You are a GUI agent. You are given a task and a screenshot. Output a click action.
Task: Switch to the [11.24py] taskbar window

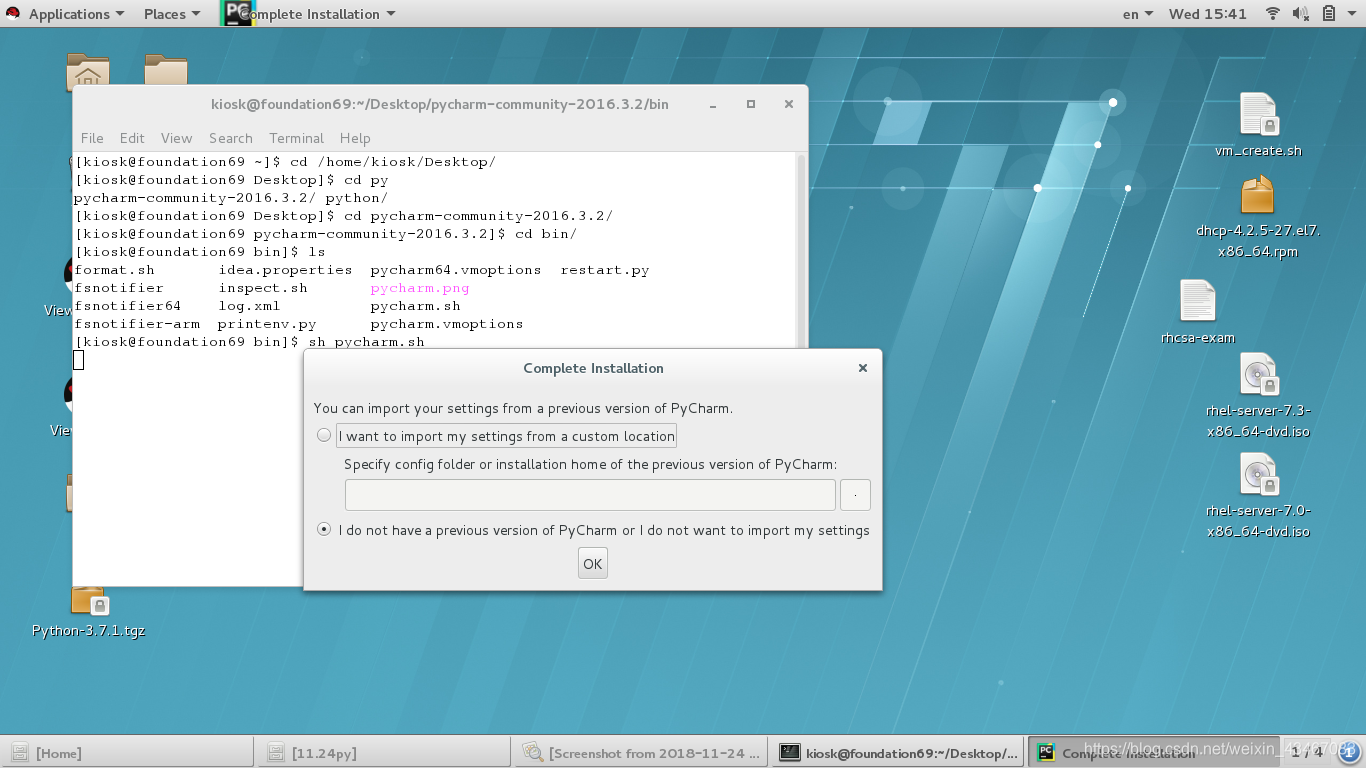(x=382, y=752)
